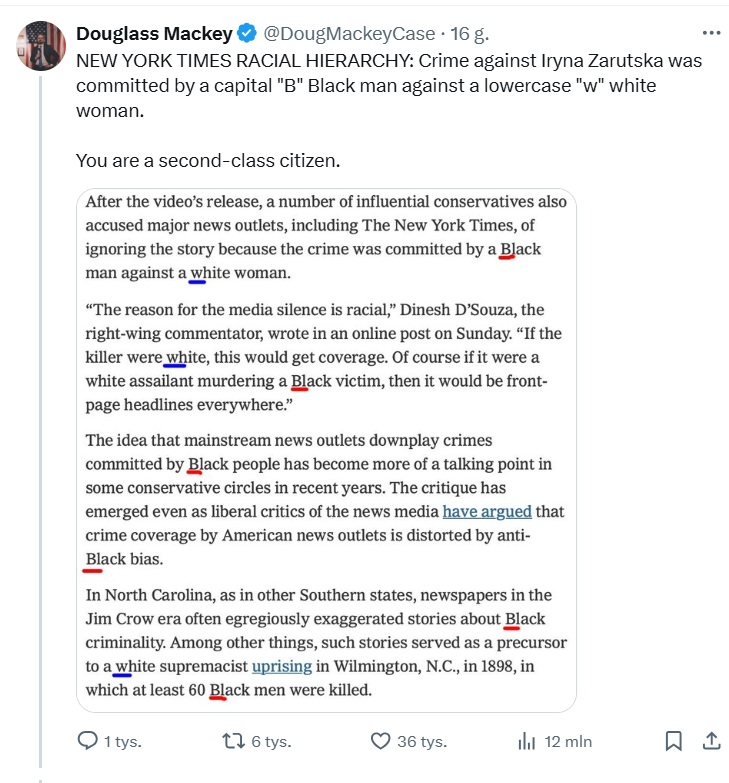The height and width of the screenshot is (783, 729).
Task: Click the "36 tys." like count
Action: (420, 742)
